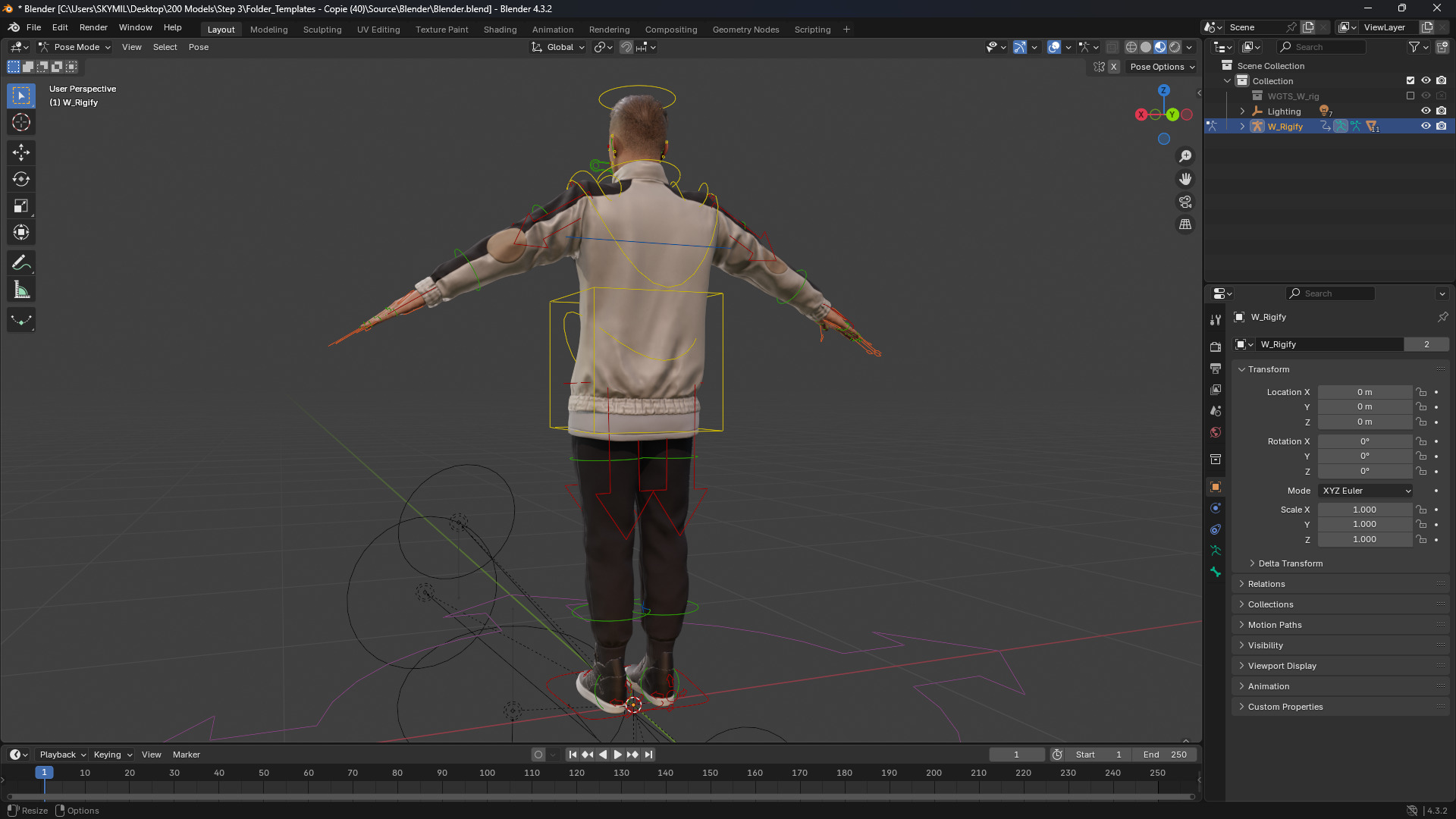Click the Scale X value field
This screenshot has width=1456, height=819.
pos(1364,510)
